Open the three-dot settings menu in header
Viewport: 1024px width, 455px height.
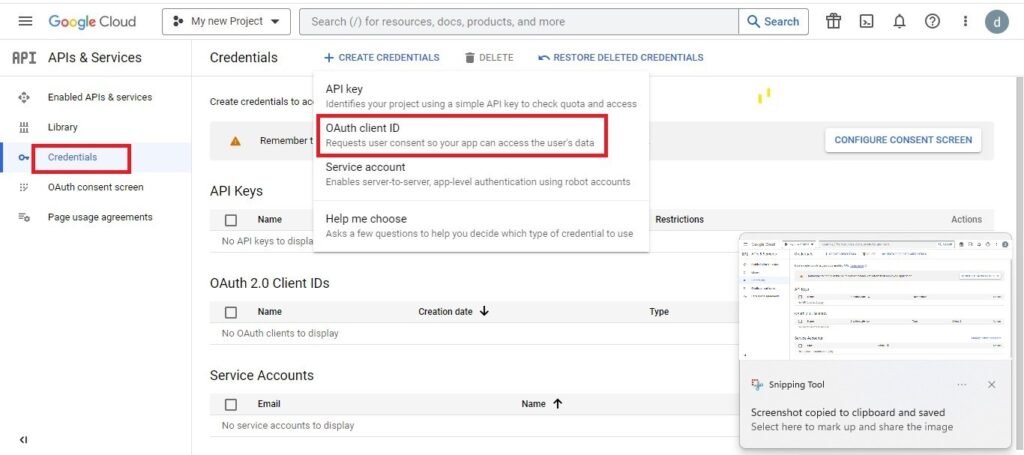point(965,21)
